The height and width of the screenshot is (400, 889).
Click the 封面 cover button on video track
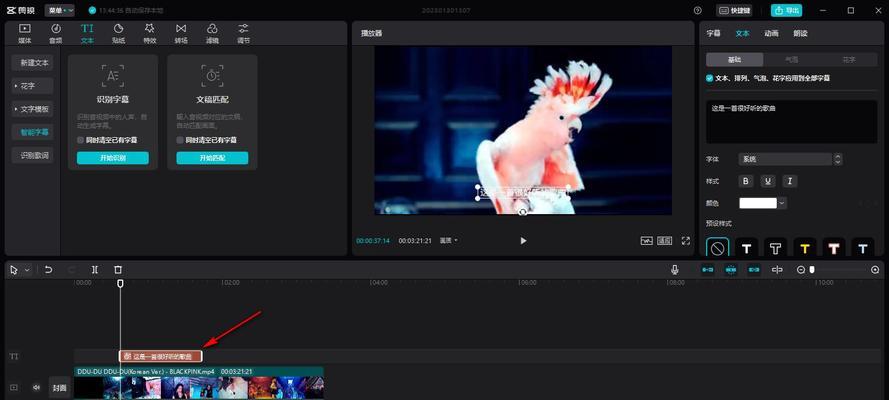[x=60, y=388]
